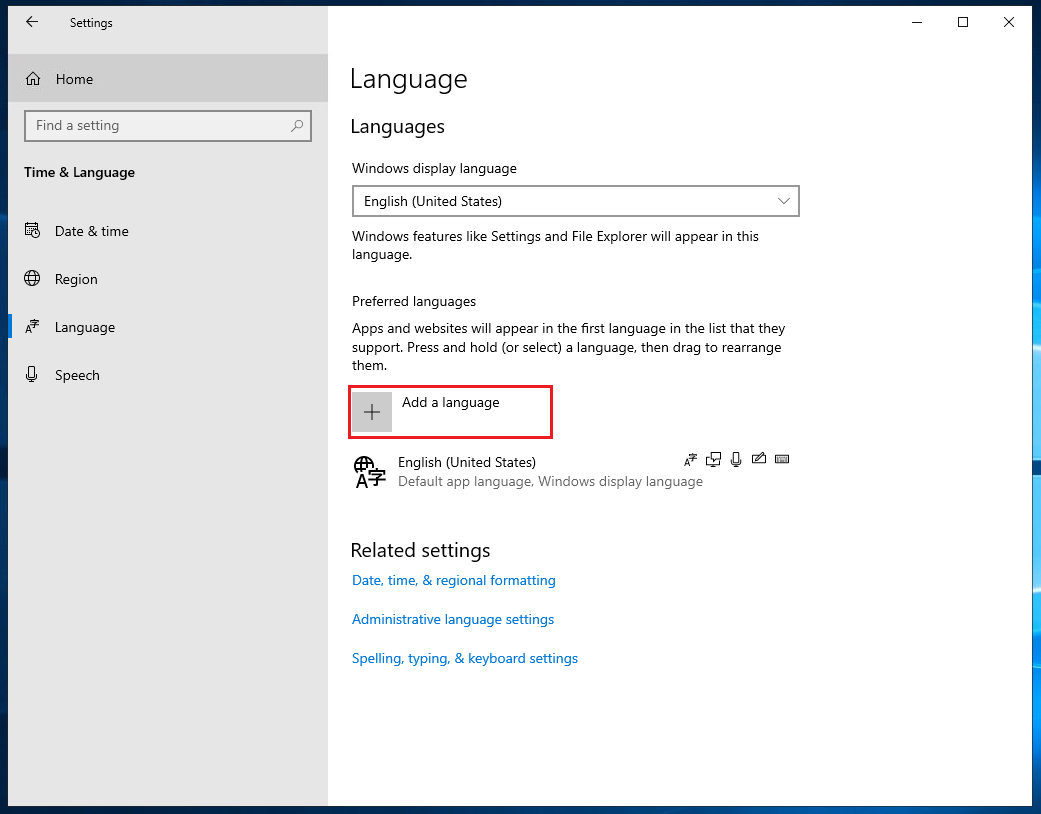
Task: Close the Settings window
Action: [1008, 22]
